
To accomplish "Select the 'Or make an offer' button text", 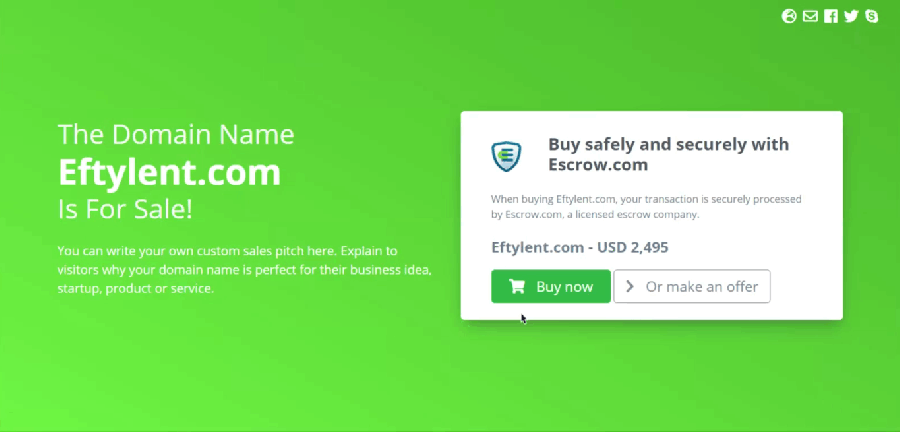I will pos(702,287).
